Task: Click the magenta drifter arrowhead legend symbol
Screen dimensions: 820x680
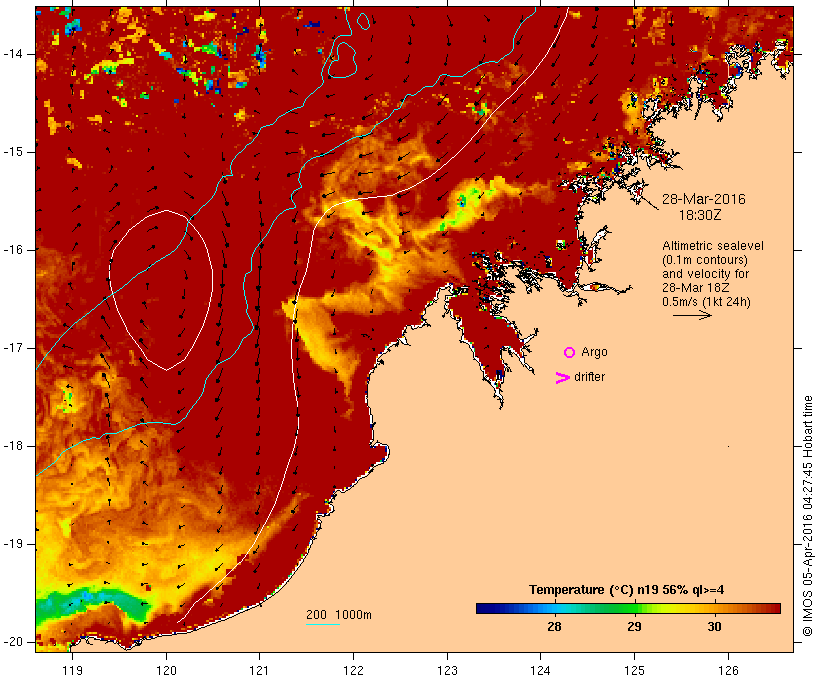Action: click(562, 378)
